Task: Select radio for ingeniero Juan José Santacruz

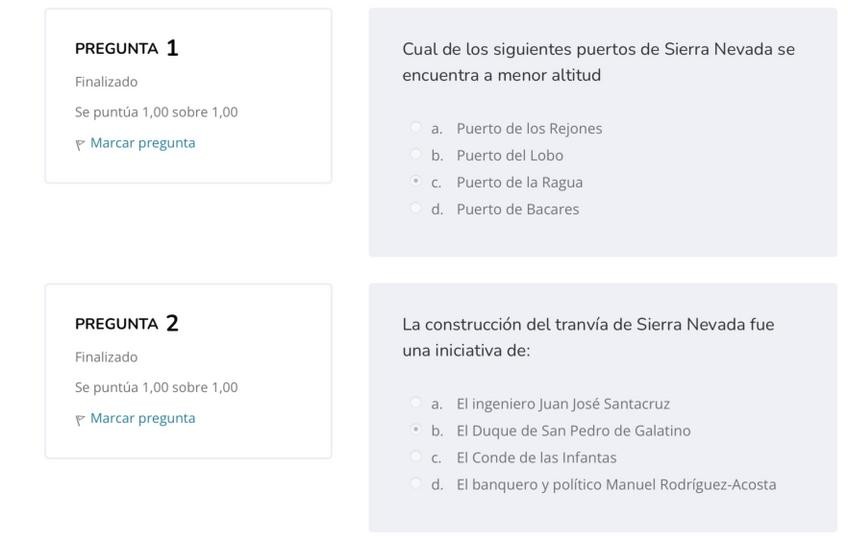Action: pyautogui.click(x=416, y=403)
